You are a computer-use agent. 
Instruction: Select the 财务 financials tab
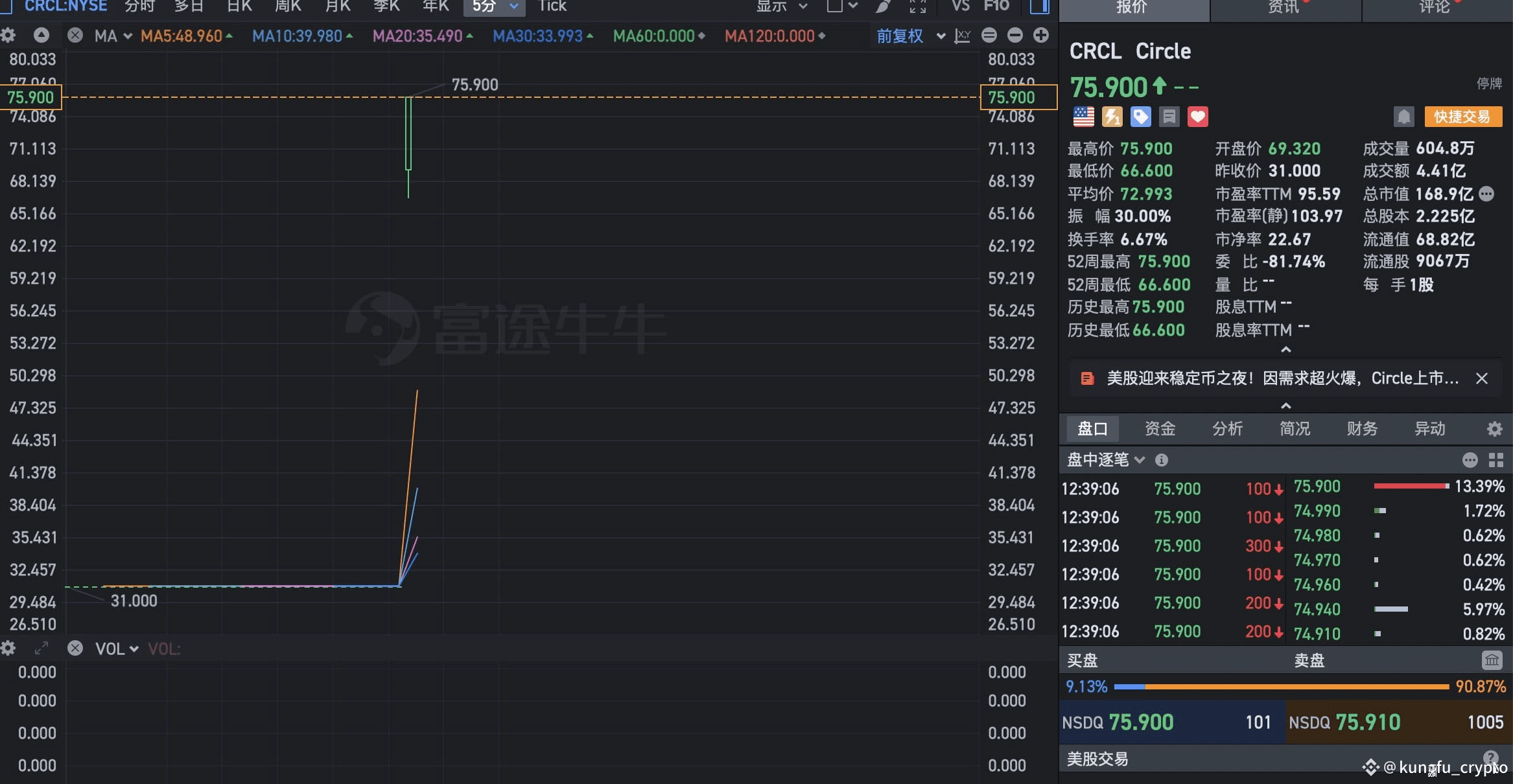click(1362, 428)
